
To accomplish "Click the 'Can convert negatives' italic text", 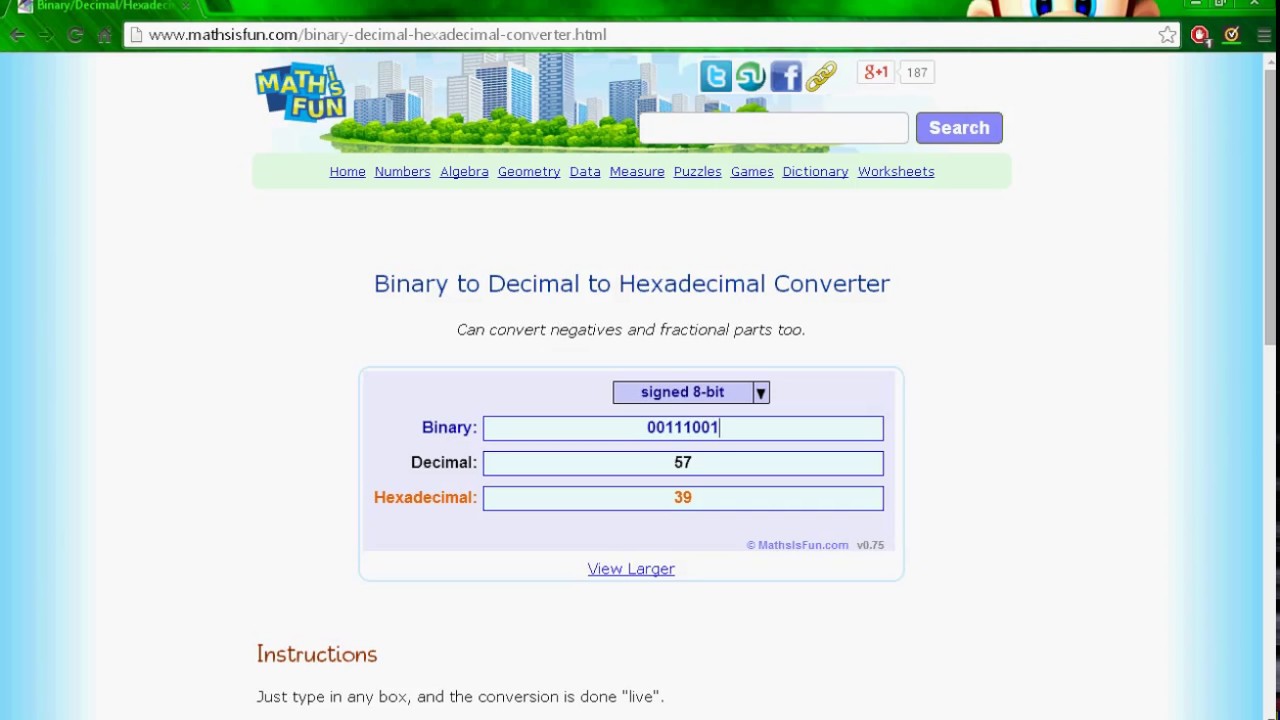I will click(631, 330).
